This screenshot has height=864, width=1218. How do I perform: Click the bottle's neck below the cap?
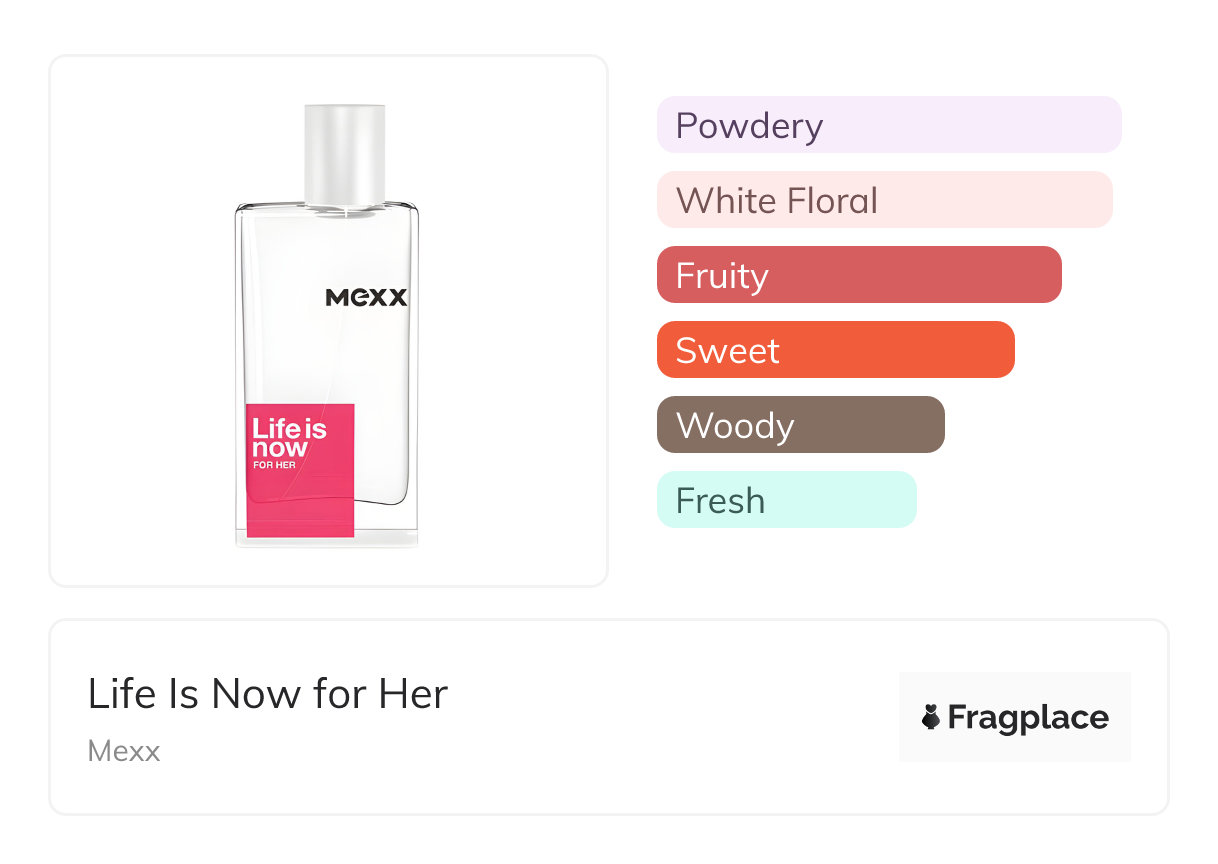tap(344, 207)
